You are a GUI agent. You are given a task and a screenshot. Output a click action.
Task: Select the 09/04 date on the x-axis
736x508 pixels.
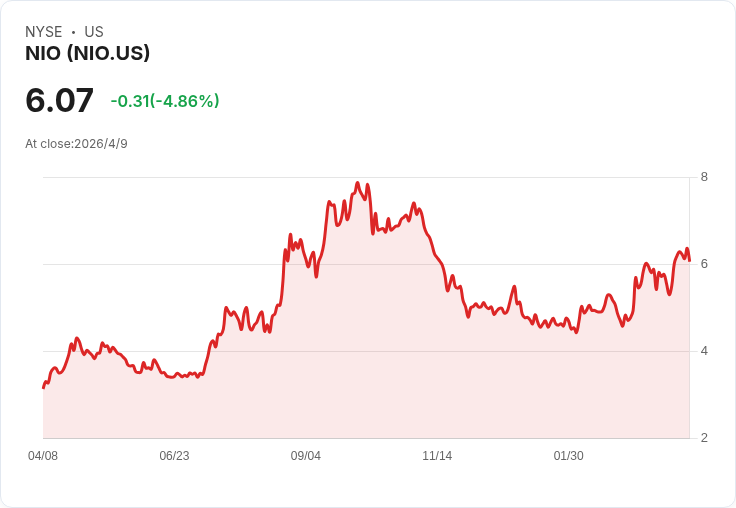point(306,456)
